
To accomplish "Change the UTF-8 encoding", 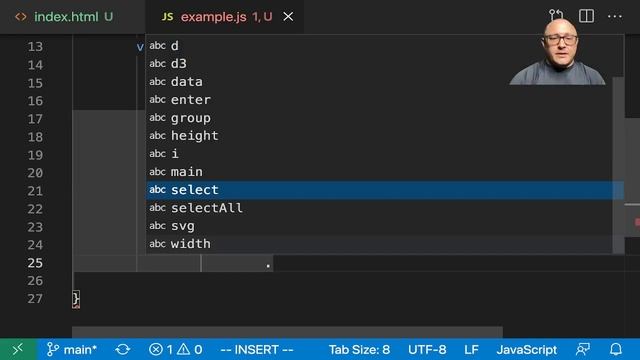I will (x=427, y=349).
